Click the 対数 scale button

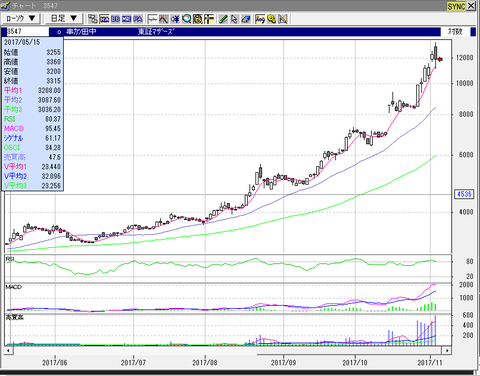pos(455,32)
